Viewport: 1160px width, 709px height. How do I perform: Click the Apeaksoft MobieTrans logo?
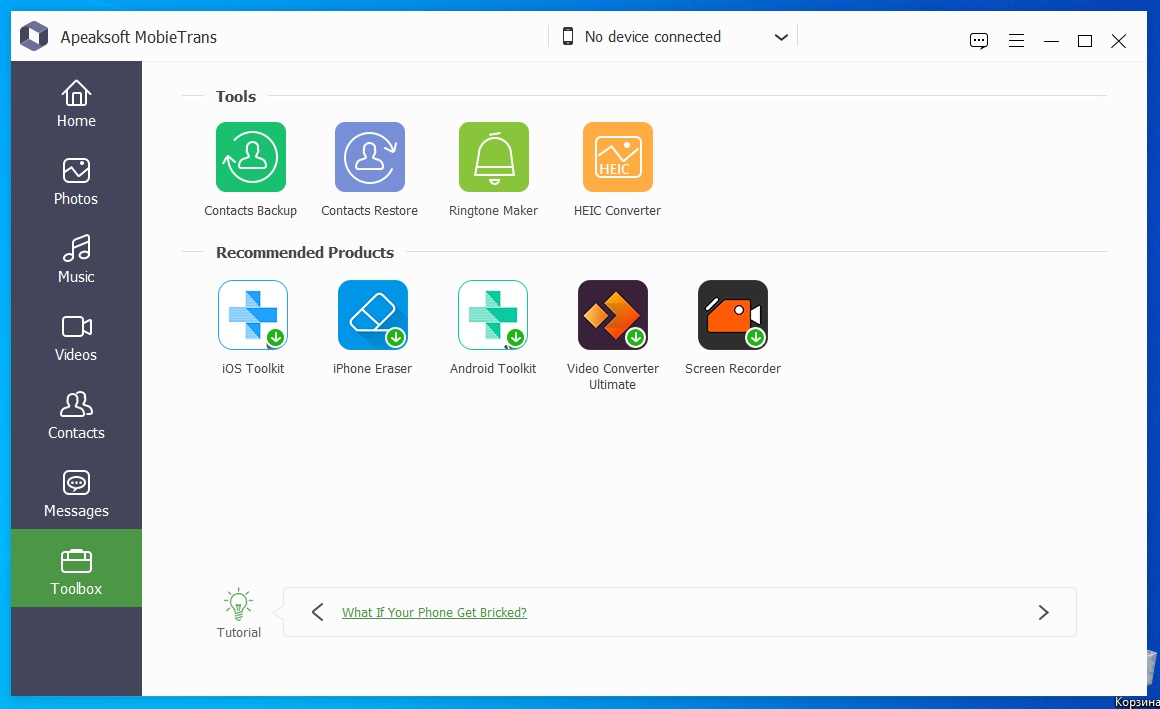click(34, 36)
